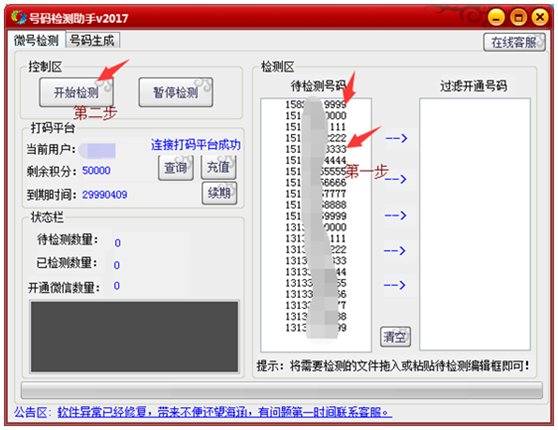
Task: Click the empty 过滤开通号码 result box
Action: pyautogui.click(x=475, y=224)
